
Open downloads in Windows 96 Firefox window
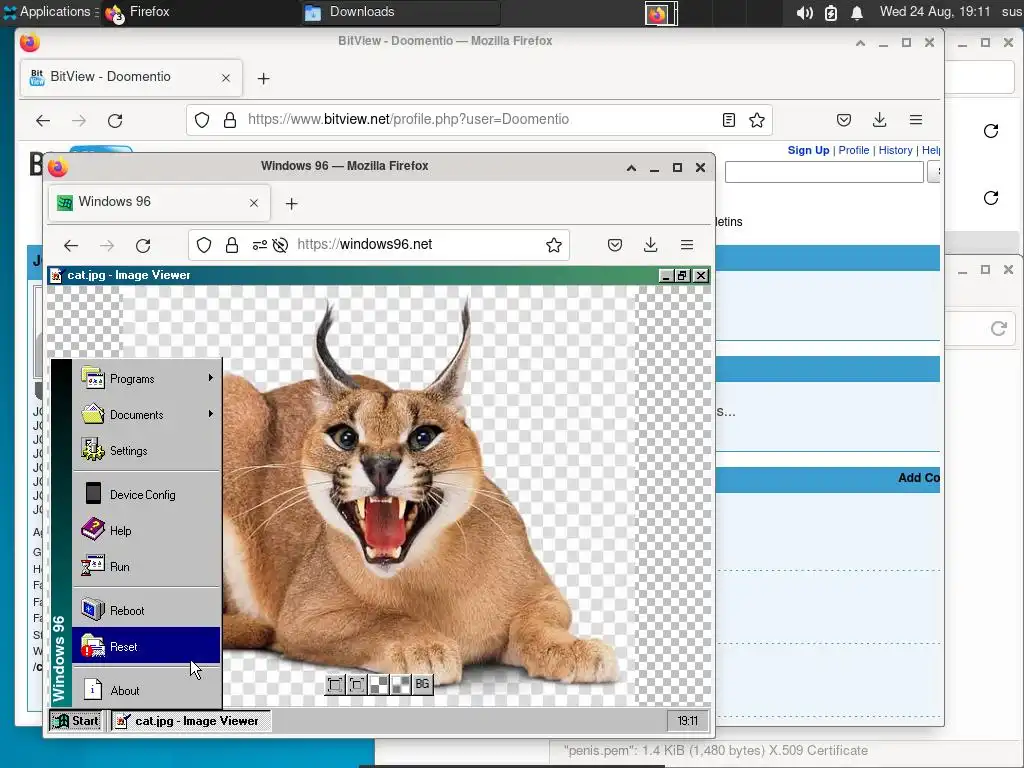(x=650, y=245)
